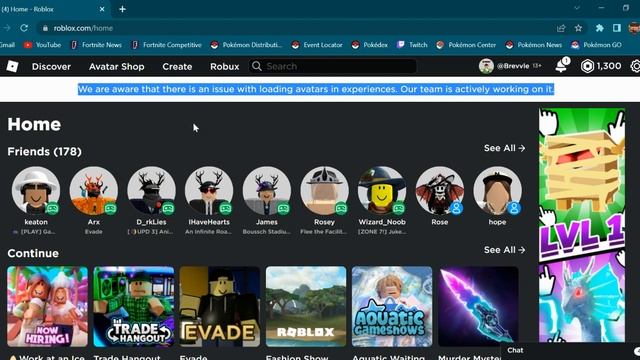Open the Robux balance icon showing 1,300

(x=587, y=66)
